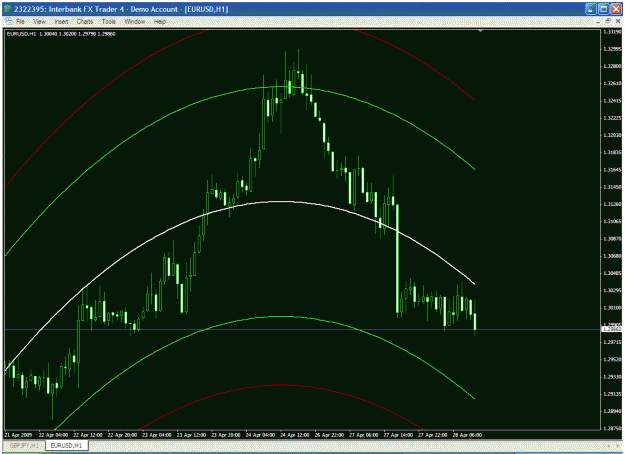Restore down the inner chart window
The height and width of the screenshot is (454, 625).
(607, 22)
